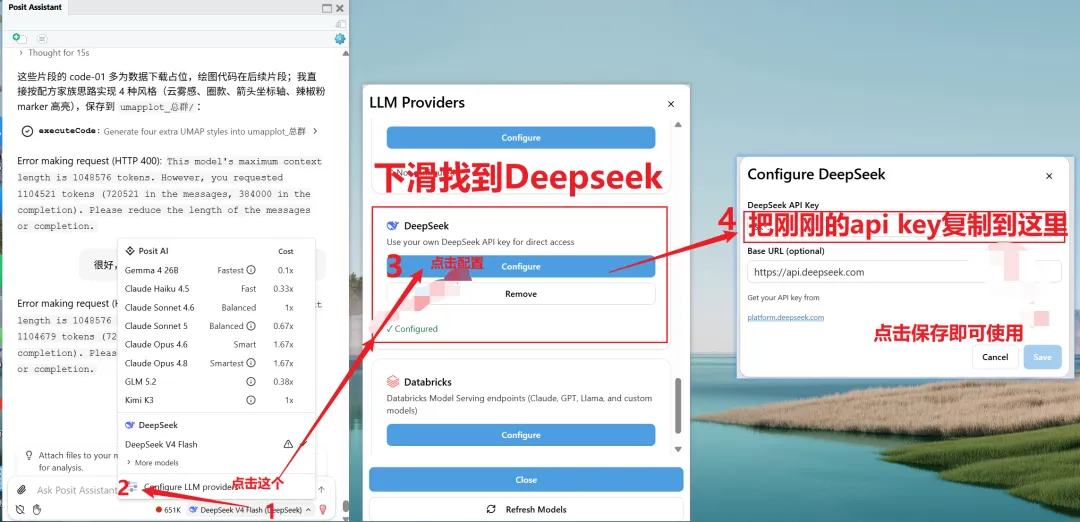The height and width of the screenshot is (522, 1080).
Task: Maximize the Posit Assistant pane
Action: coord(327,8)
